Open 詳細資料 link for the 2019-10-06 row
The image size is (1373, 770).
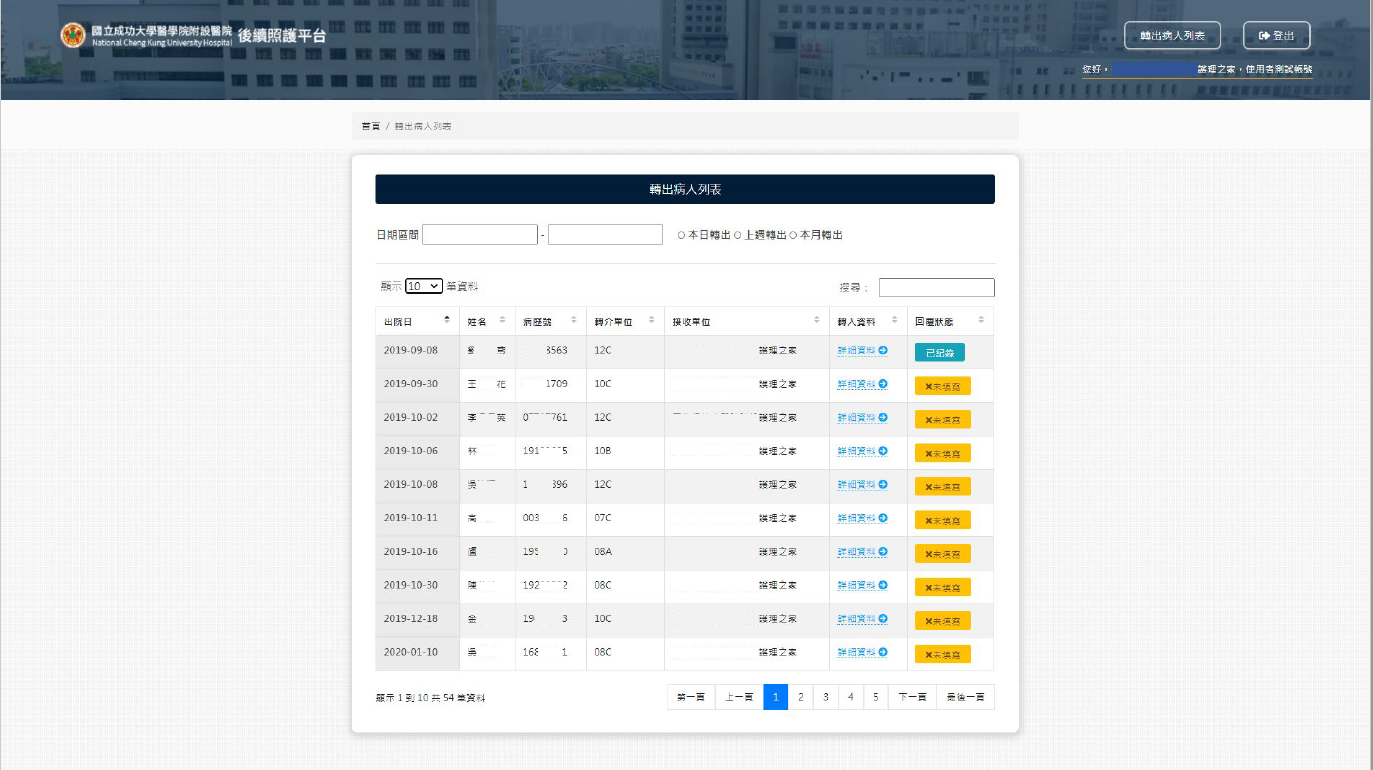pyautogui.click(x=862, y=451)
